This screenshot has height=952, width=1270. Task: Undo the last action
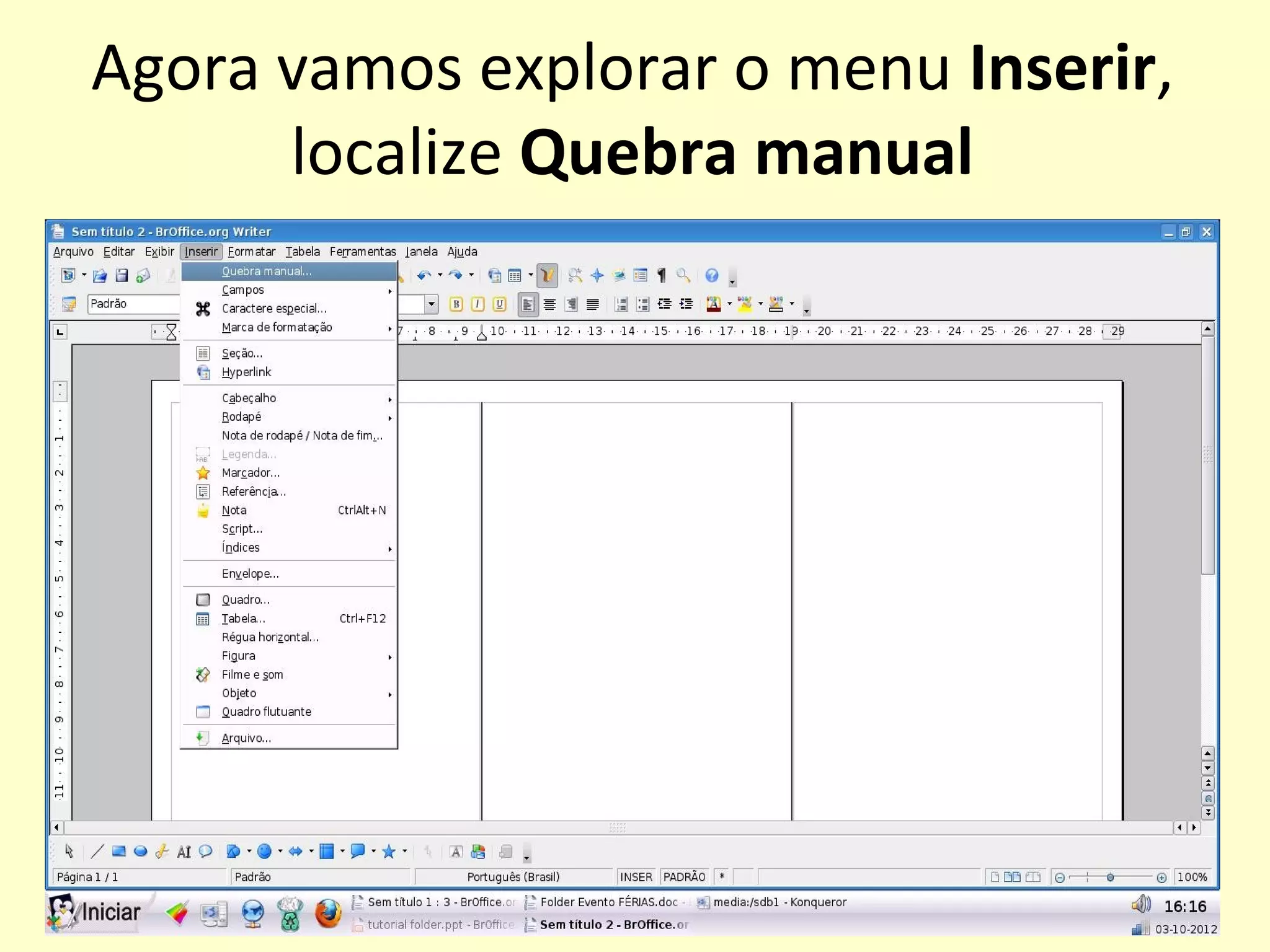tap(424, 275)
